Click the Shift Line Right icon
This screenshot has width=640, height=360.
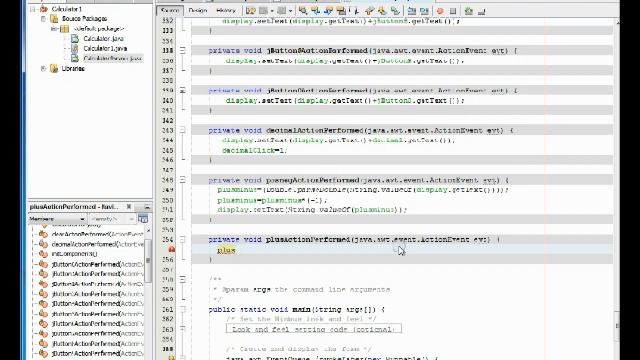[x=424, y=11]
